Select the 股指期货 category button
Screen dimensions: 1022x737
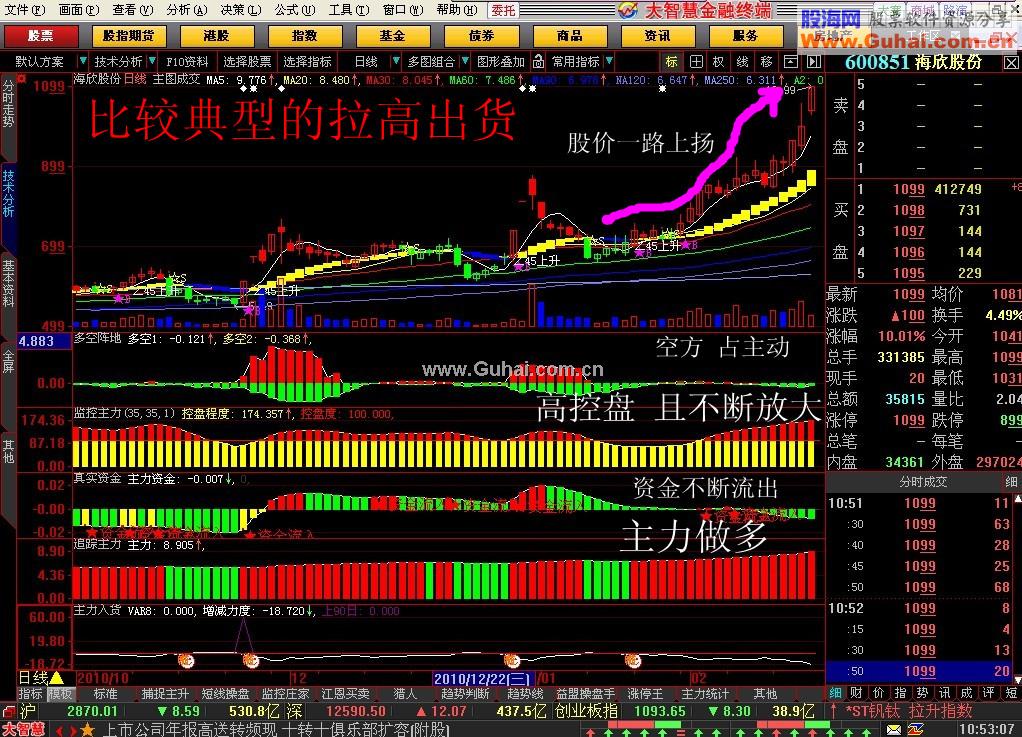pos(129,36)
